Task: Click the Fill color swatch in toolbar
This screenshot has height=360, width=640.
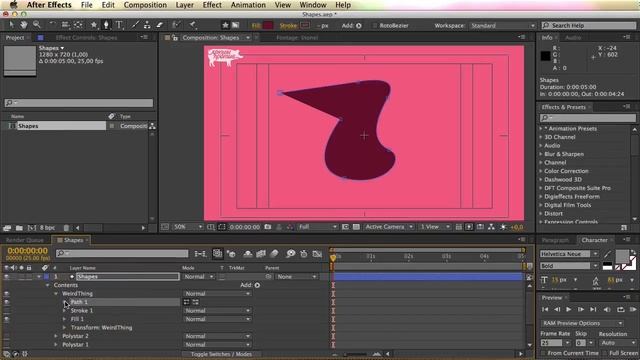Action: [x=268, y=25]
